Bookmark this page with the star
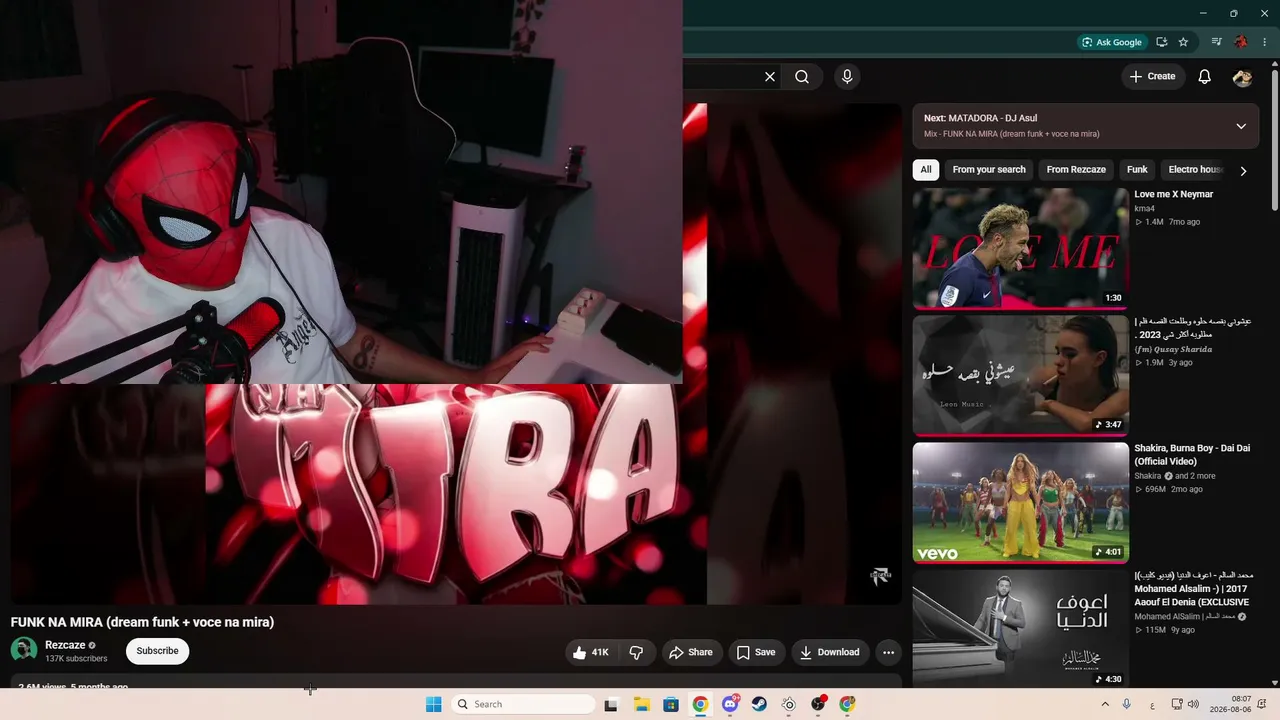Image resolution: width=1280 pixels, height=720 pixels. point(1184,42)
